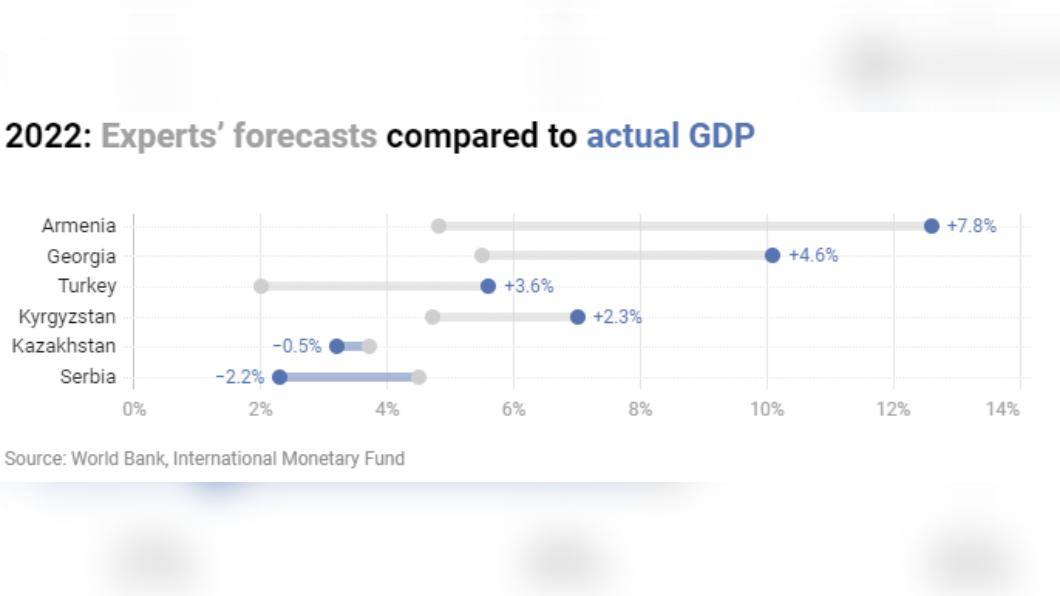Viewport: 1060px width, 596px height.
Task: Select Georgia's gray forecast dot
Action: [482, 256]
